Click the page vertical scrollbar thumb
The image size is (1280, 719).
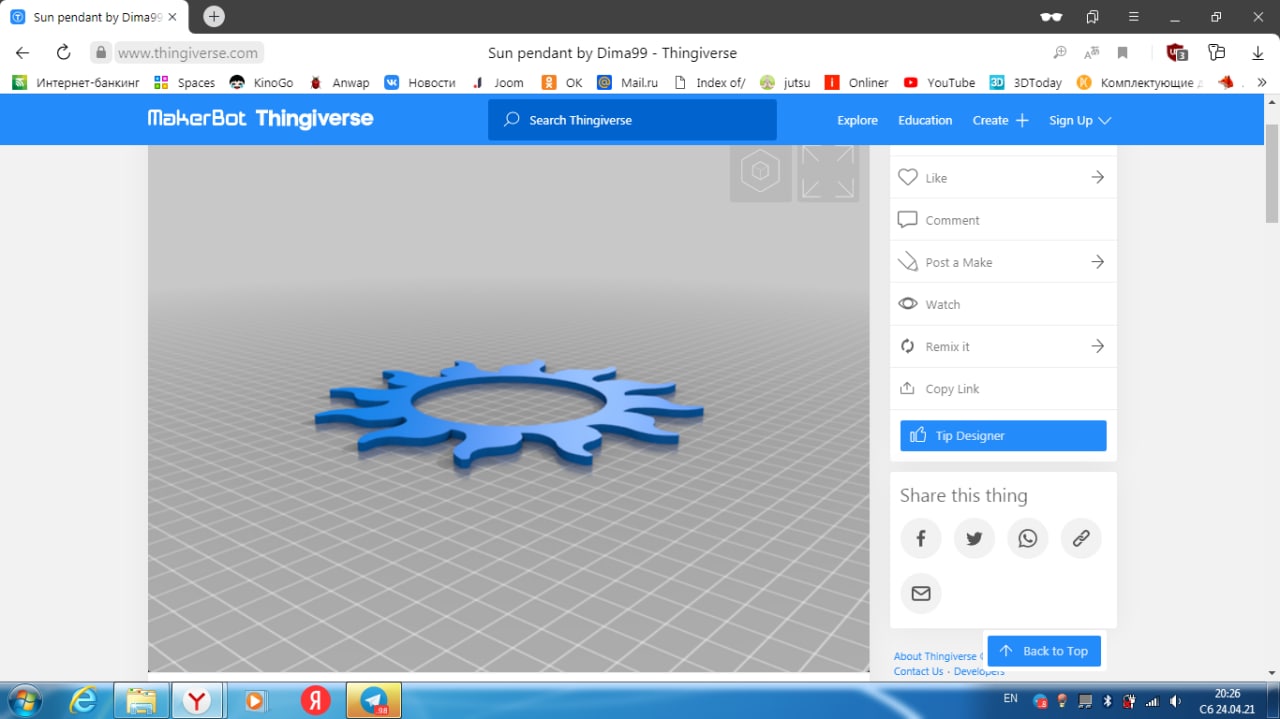(x=1272, y=172)
